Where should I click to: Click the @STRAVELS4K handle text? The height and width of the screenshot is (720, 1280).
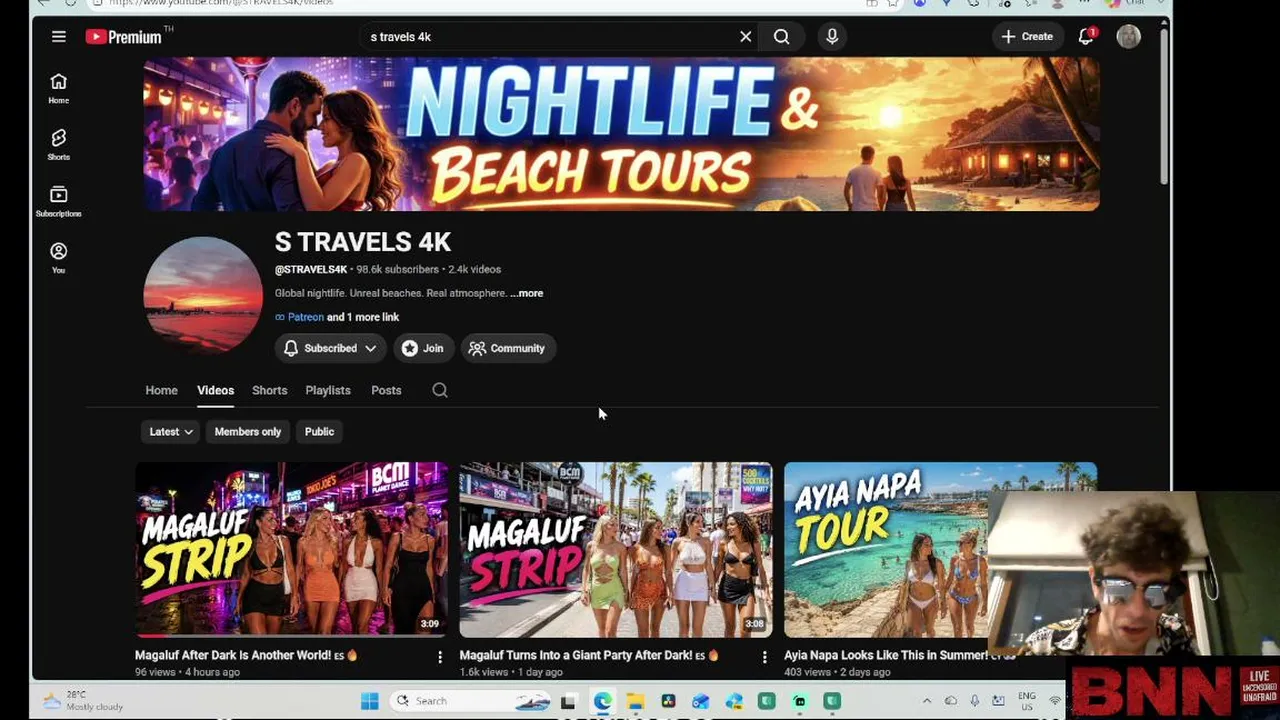tap(311, 270)
